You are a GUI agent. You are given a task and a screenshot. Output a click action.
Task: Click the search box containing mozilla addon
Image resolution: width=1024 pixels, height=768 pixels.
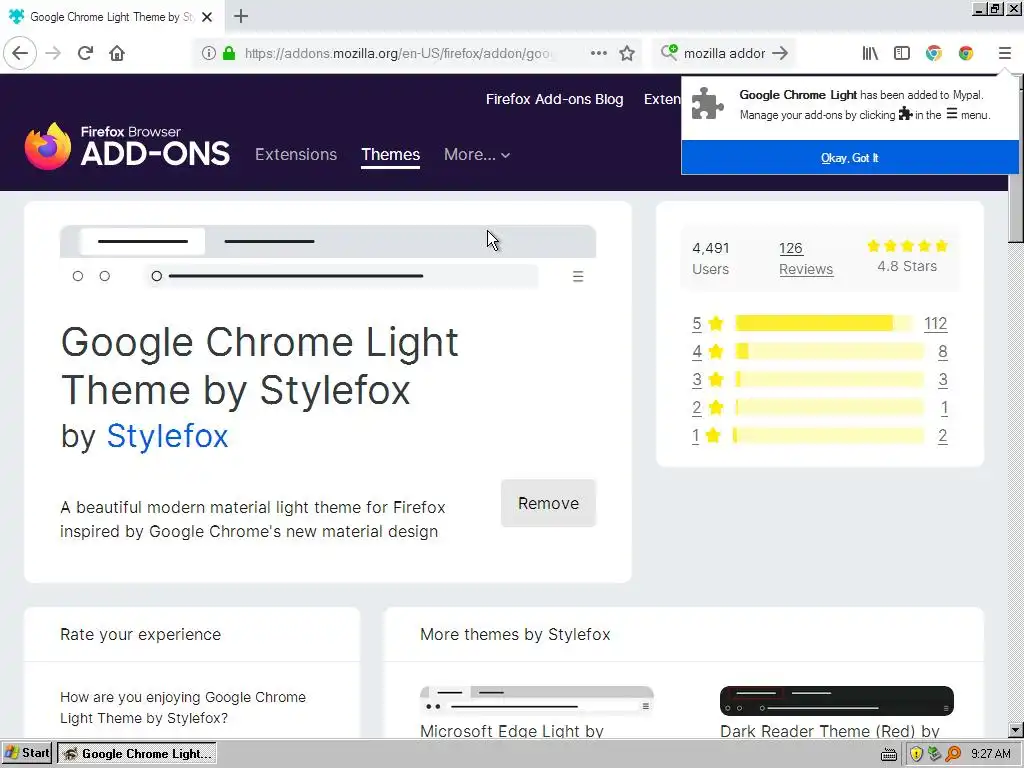click(724, 53)
